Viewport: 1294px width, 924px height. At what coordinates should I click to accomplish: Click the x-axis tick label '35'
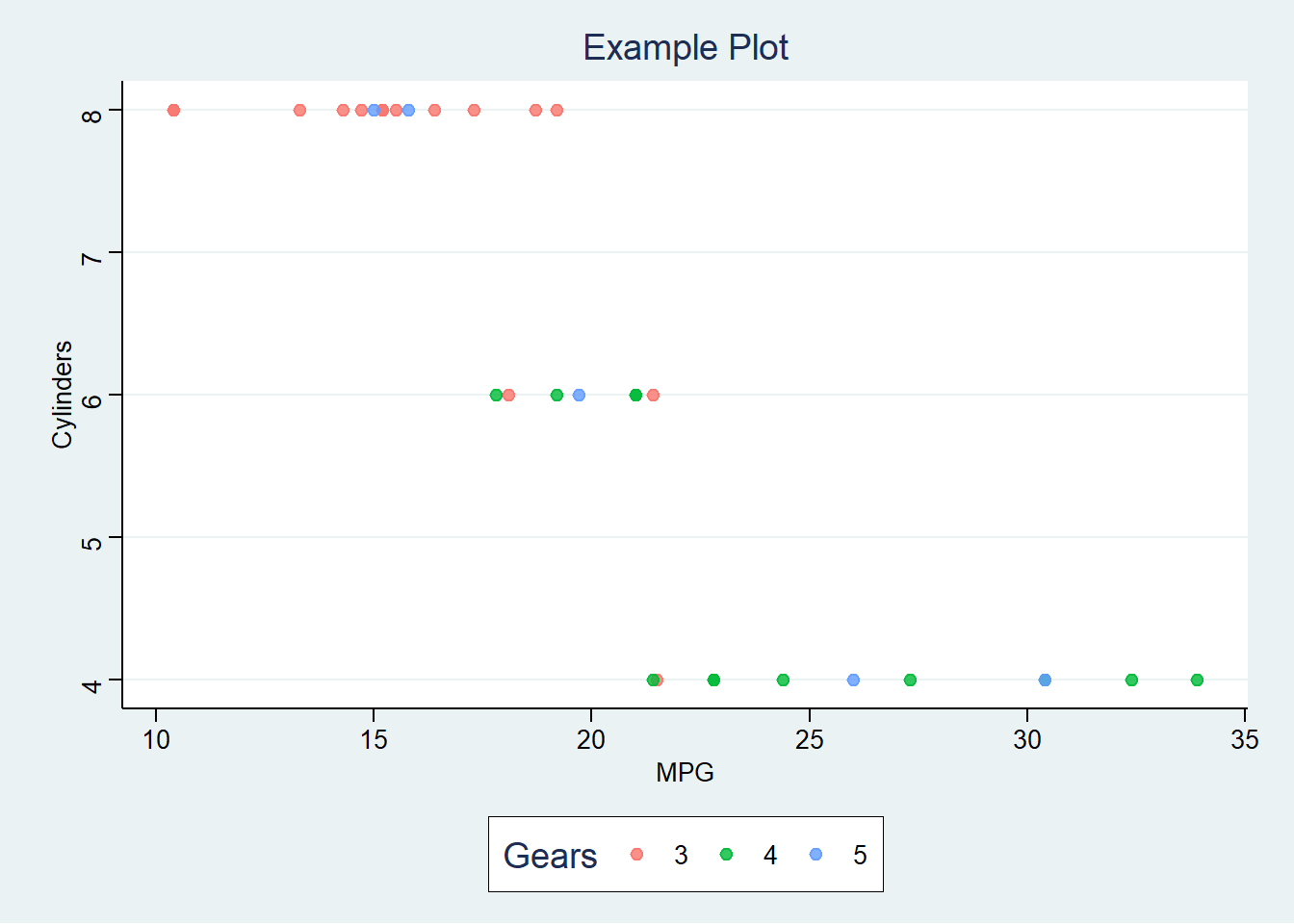coord(1245,739)
